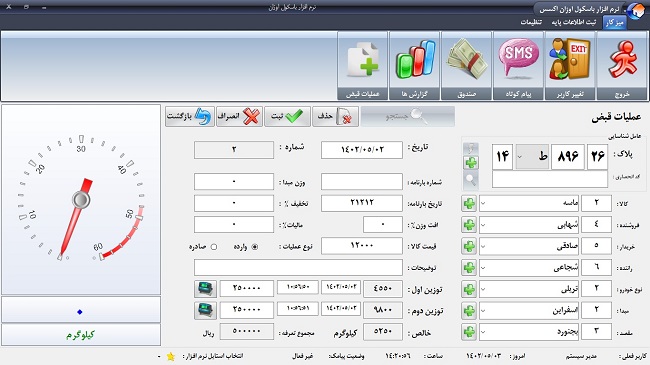The image size is (650, 365).
Task: Add vehicle type with plus in نوع خودرو row
Action: coord(469,289)
